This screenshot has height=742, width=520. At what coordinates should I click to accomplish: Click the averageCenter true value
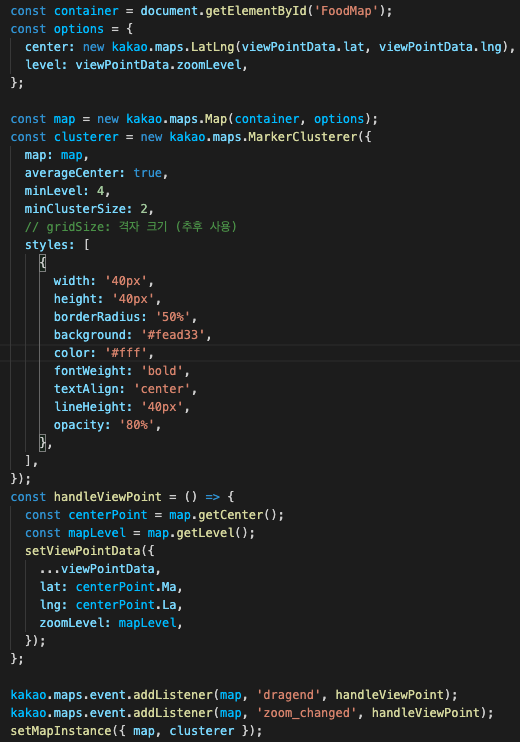point(148,173)
